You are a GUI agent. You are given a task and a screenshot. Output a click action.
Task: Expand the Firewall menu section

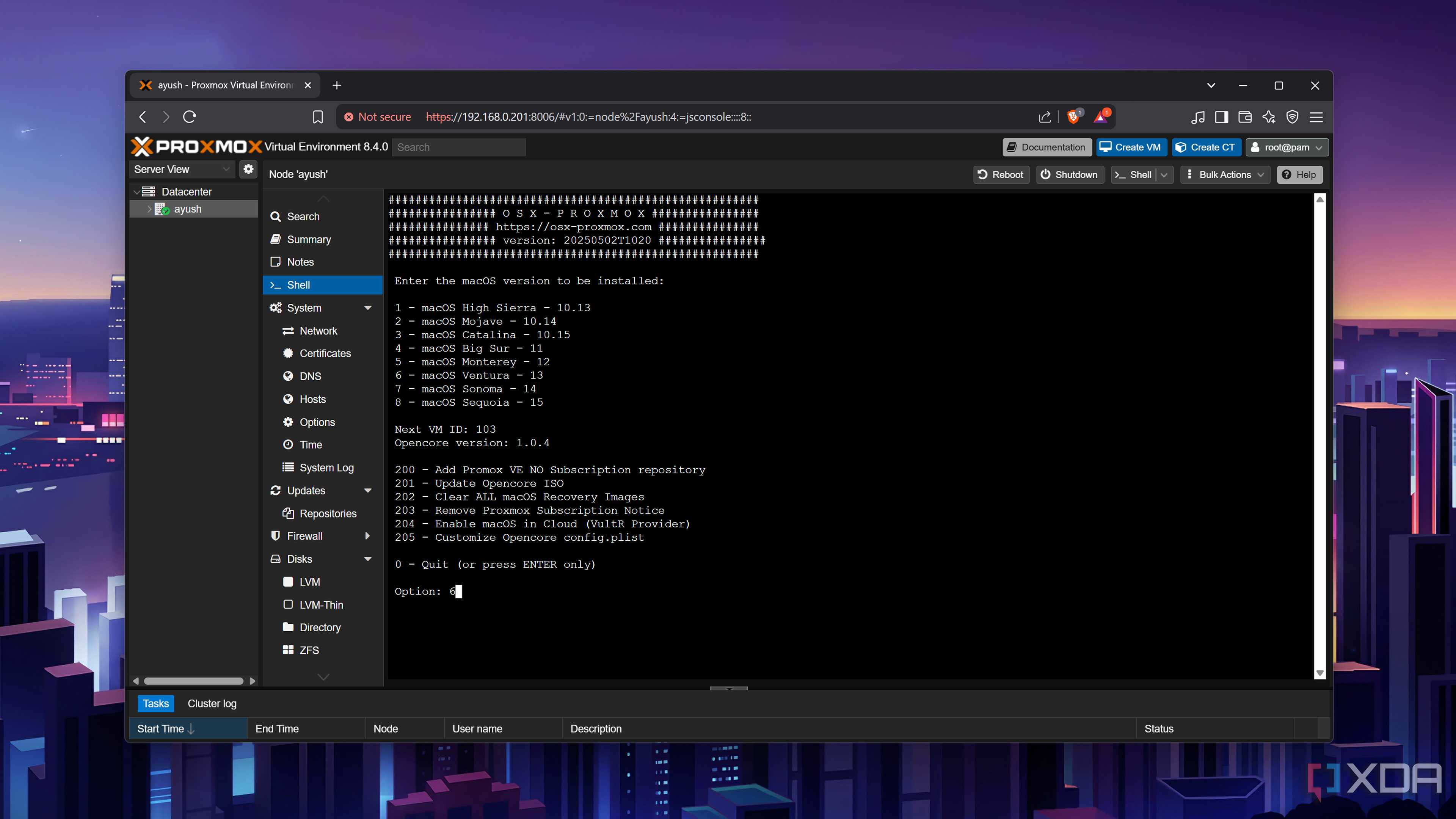[x=367, y=536]
